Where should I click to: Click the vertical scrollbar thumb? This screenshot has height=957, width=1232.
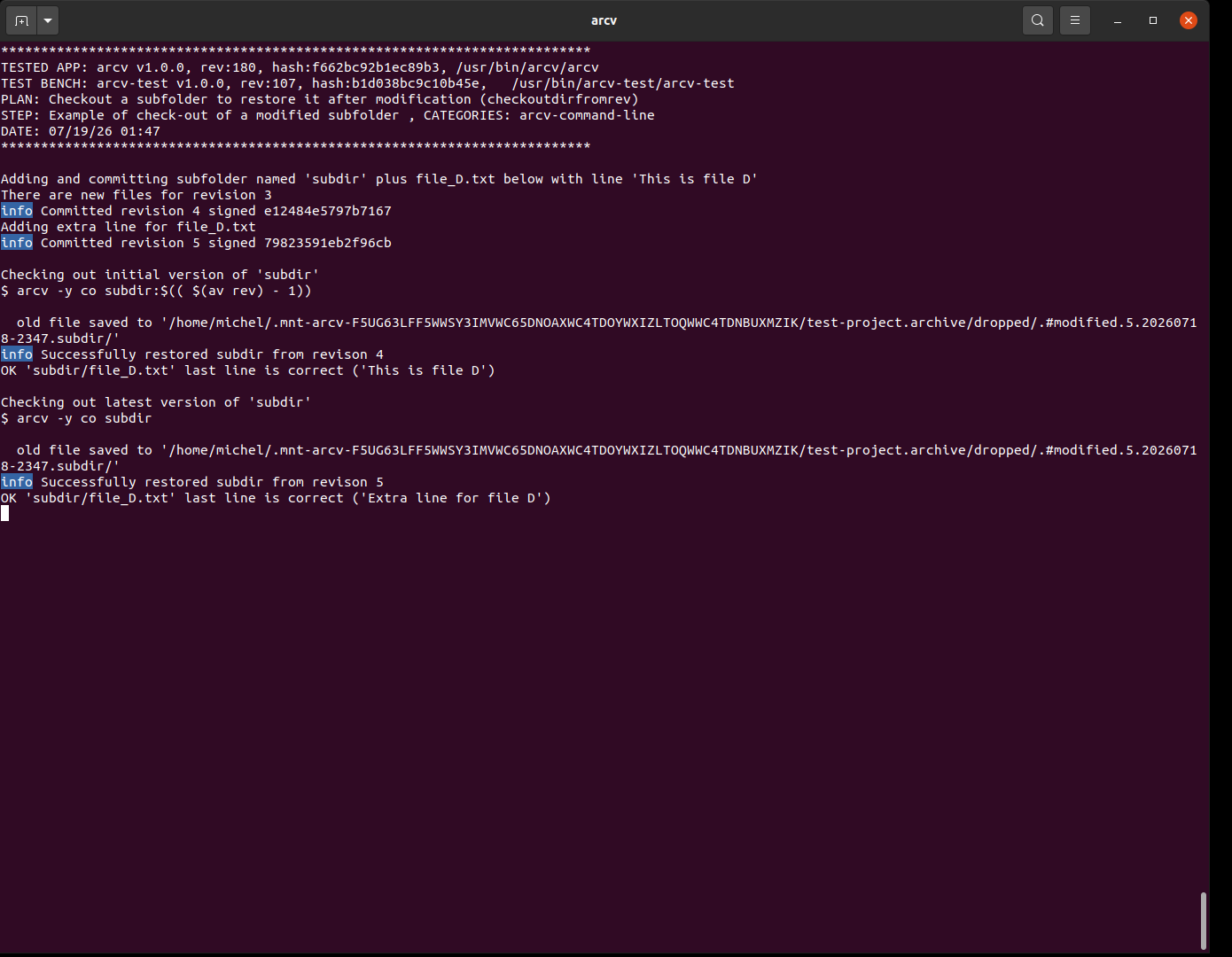coord(1204,921)
